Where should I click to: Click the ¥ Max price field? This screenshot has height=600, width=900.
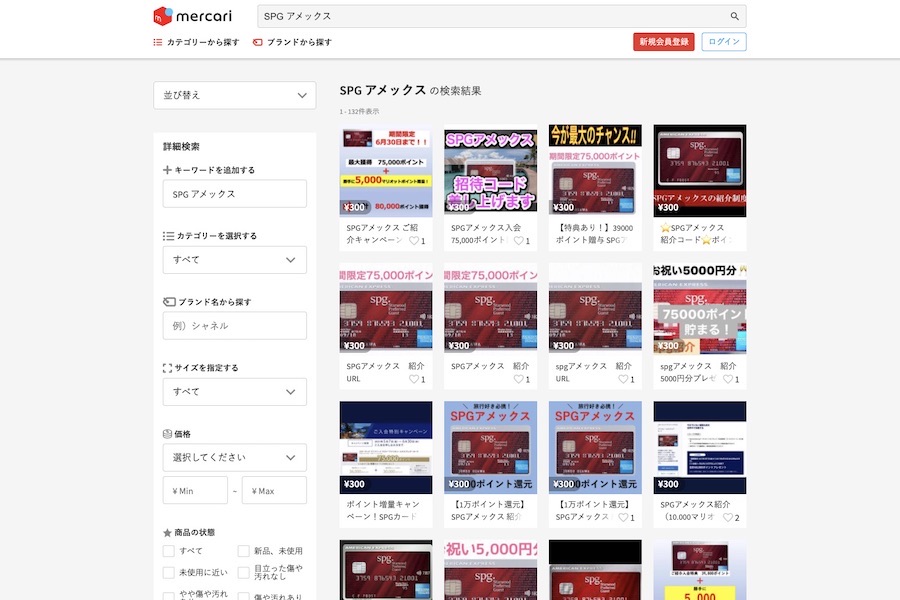(x=274, y=491)
